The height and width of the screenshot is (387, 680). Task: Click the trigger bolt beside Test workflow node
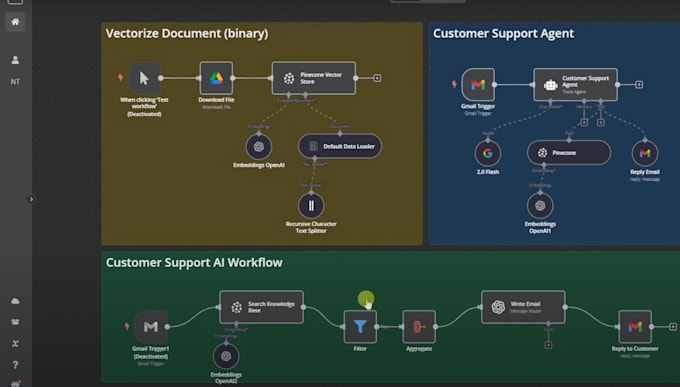[121, 78]
